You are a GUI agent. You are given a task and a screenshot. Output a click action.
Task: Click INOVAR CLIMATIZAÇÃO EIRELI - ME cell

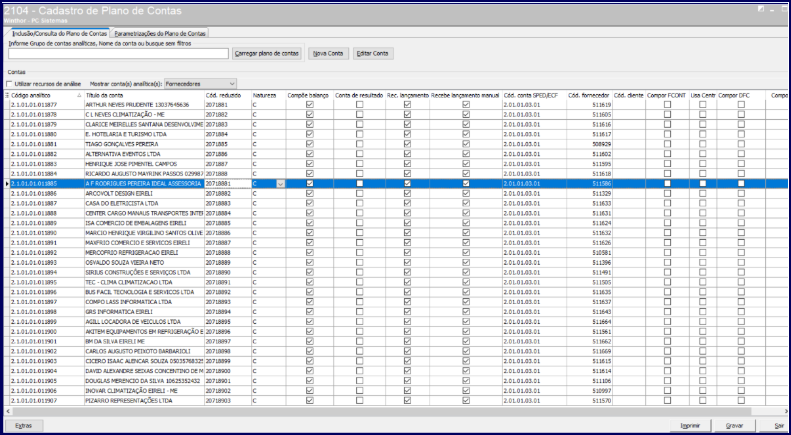click(x=144, y=391)
